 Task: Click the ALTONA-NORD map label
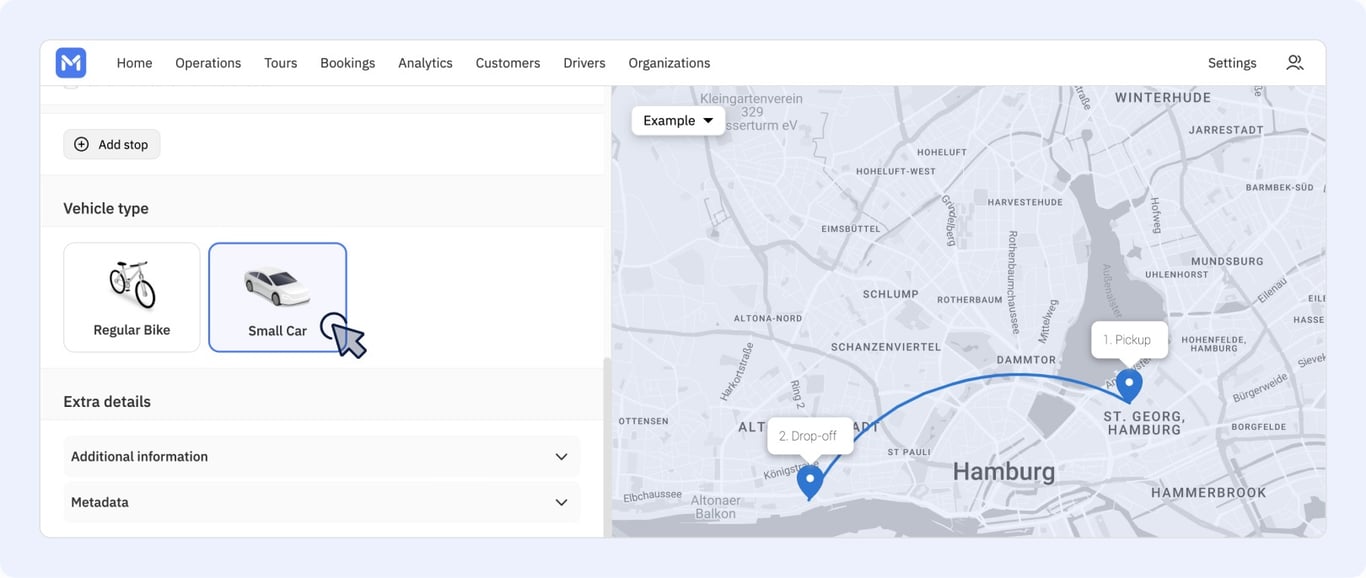pyautogui.click(x=768, y=318)
